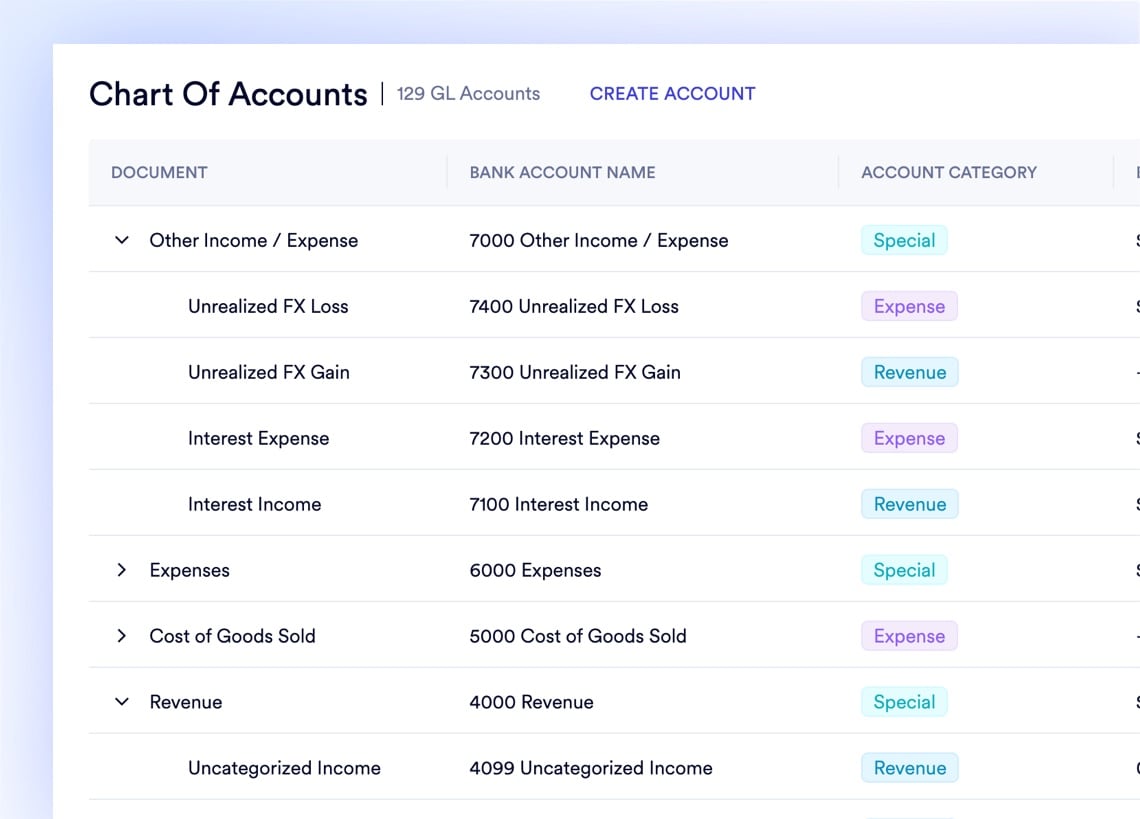The width and height of the screenshot is (1140, 819).
Task: Click the Expense tag for Cost of Goods Sold
Action: click(909, 636)
